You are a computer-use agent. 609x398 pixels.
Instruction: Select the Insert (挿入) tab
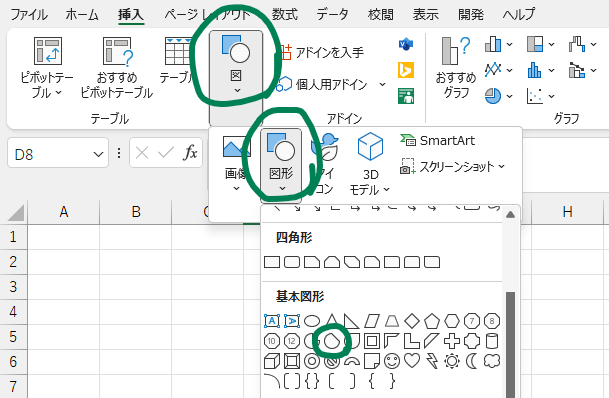pyautogui.click(x=131, y=15)
